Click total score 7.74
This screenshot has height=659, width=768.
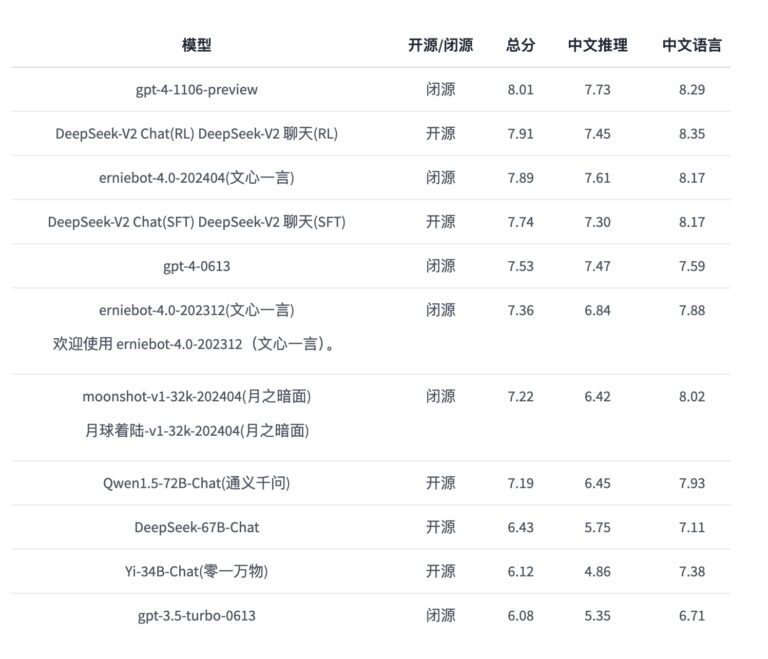520,222
